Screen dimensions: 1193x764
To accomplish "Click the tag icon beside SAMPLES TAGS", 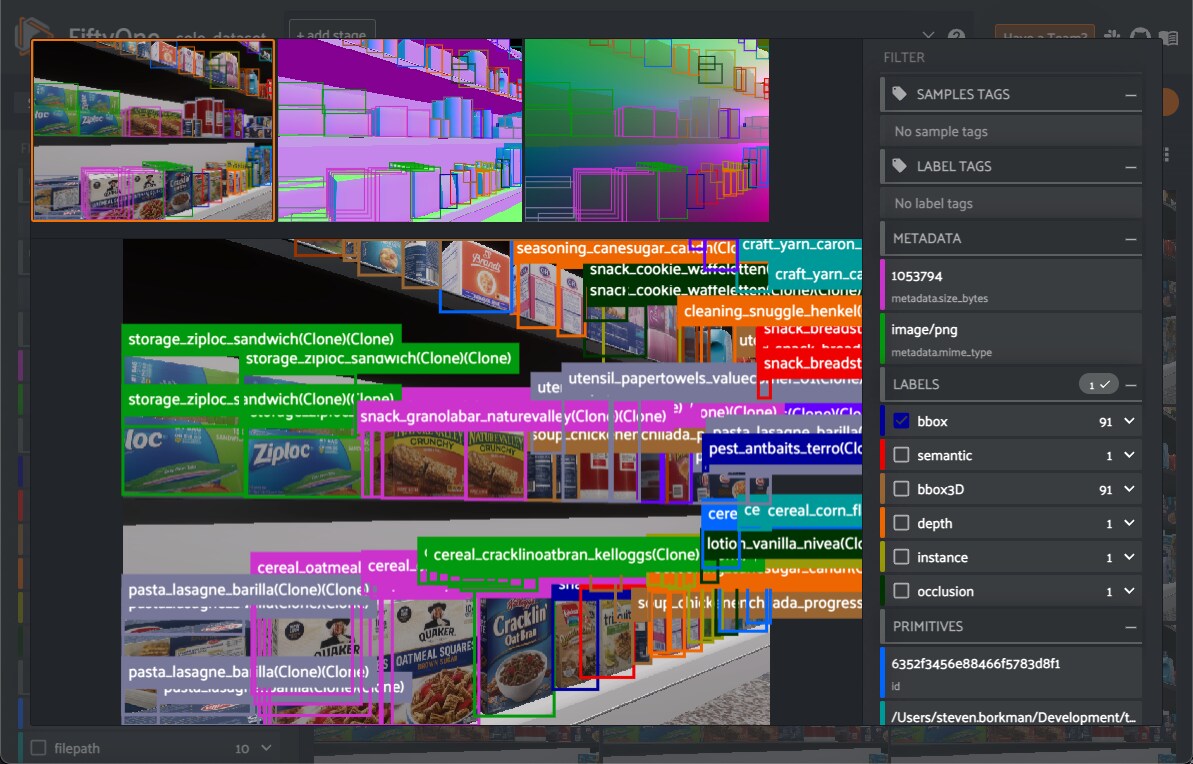I will click(899, 94).
